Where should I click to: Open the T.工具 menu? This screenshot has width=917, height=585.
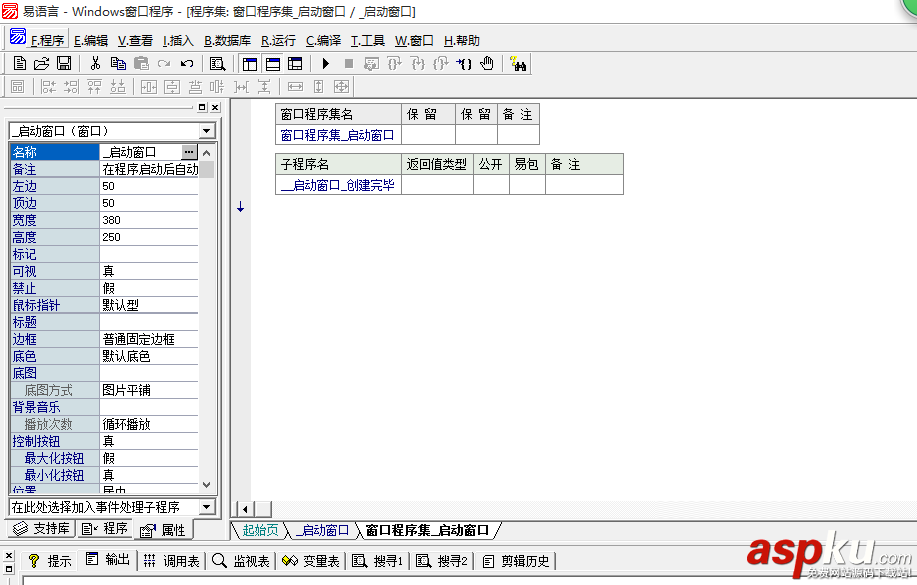click(x=367, y=40)
